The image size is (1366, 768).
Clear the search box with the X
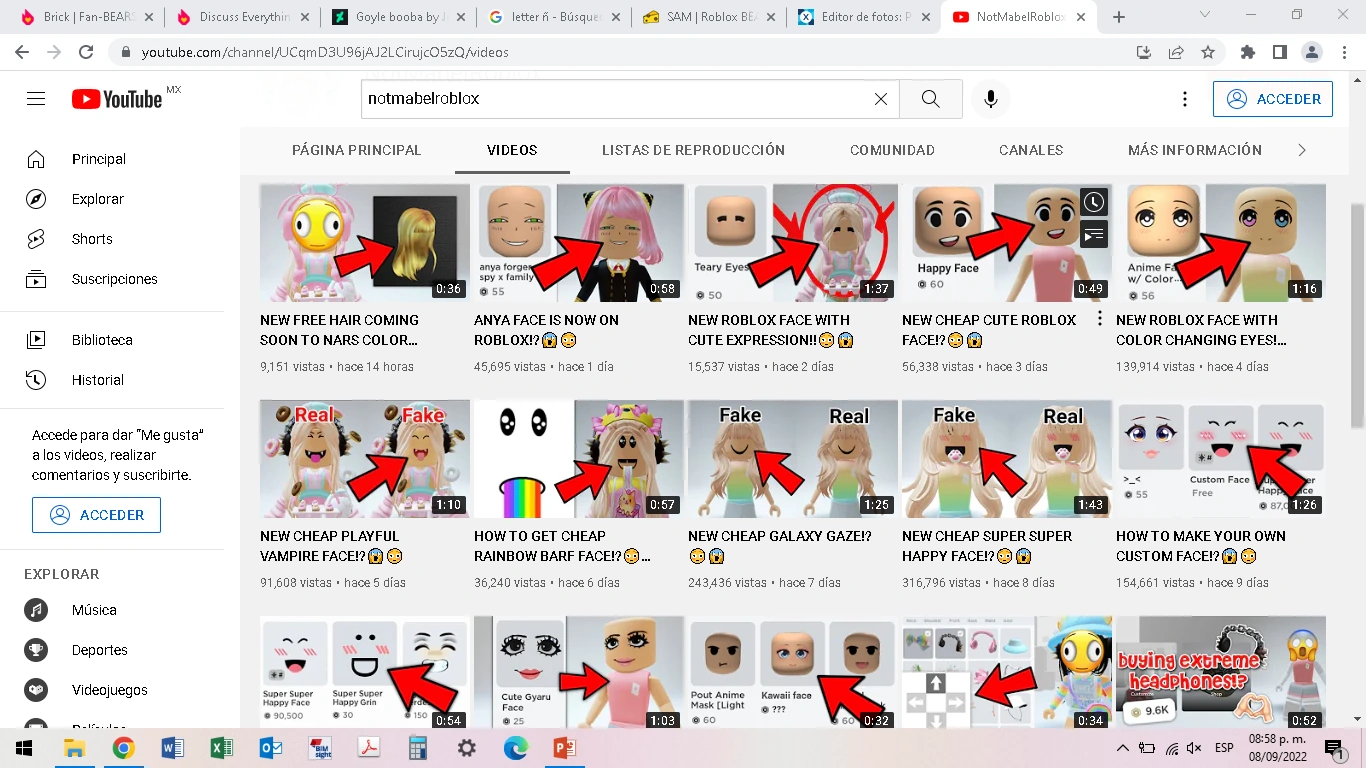(x=880, y=98)
